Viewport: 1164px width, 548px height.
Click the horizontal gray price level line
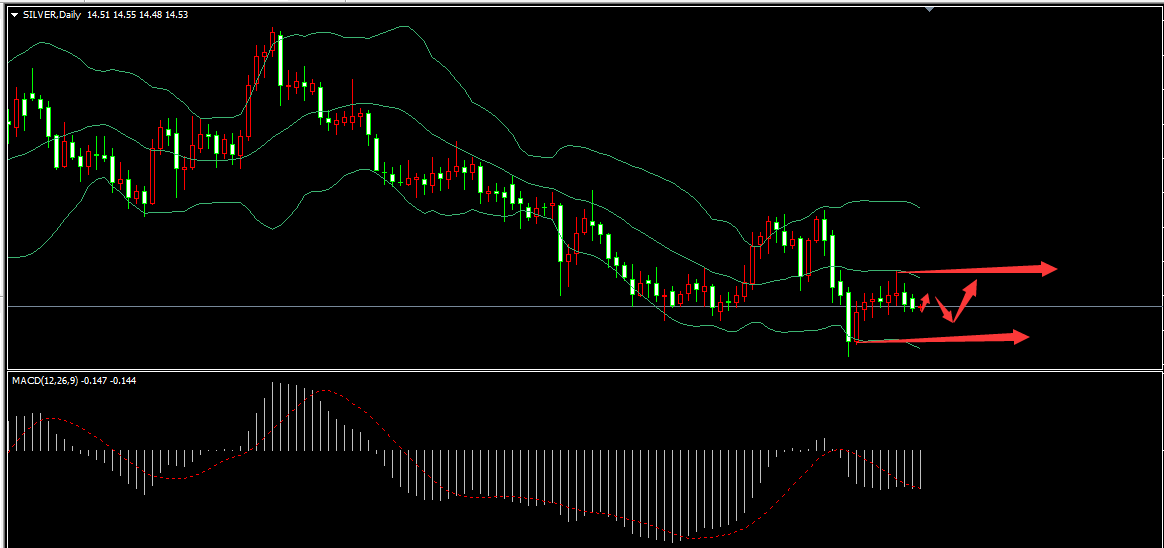[500, 306]
